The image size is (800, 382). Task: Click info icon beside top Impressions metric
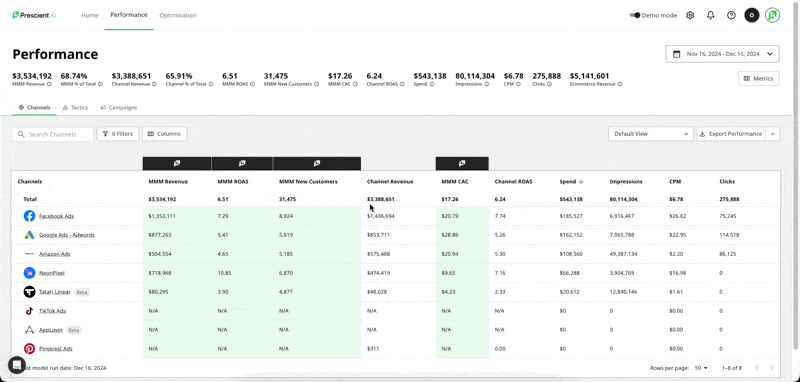point(488,84)
